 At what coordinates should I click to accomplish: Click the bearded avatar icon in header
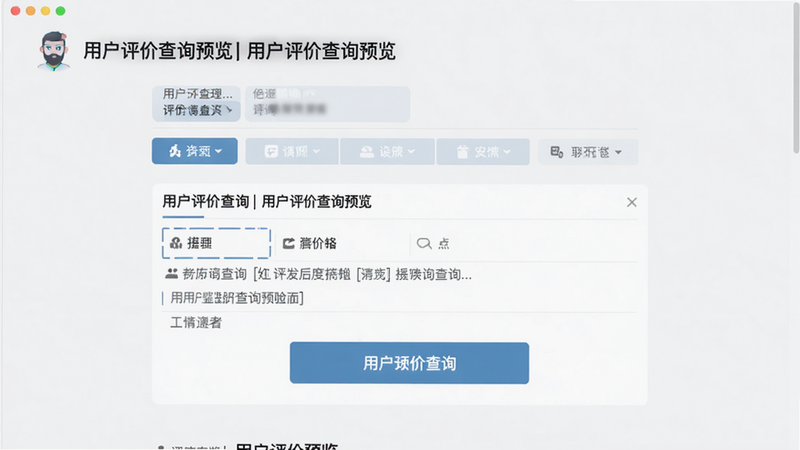[x=54, y=51]
